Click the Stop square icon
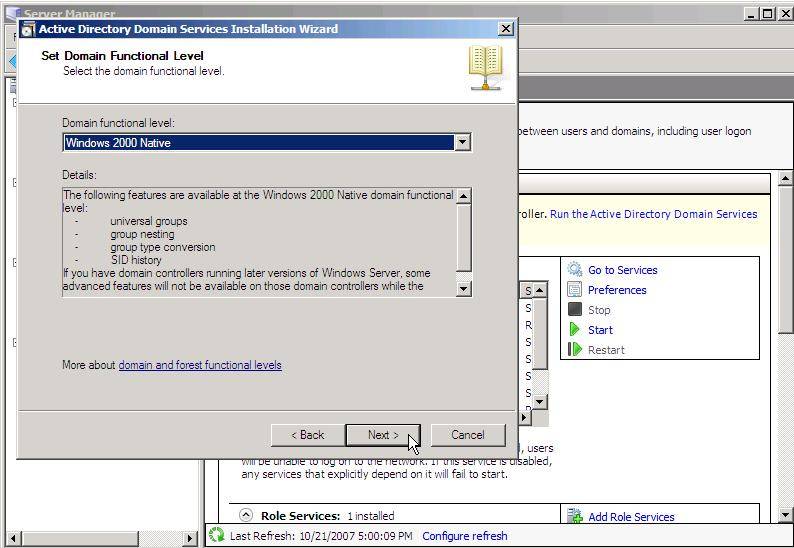The height and width of the screenshot is (548, 794). click(x=575, y=309)
